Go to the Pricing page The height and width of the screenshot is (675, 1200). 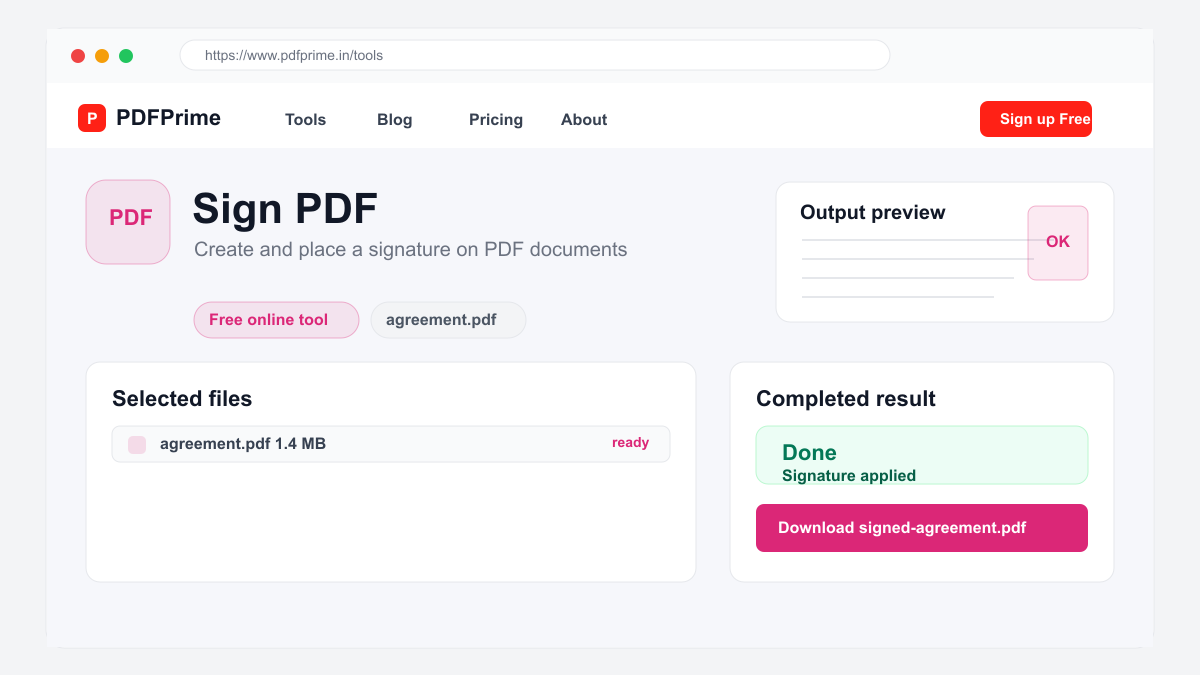[496, 120]
